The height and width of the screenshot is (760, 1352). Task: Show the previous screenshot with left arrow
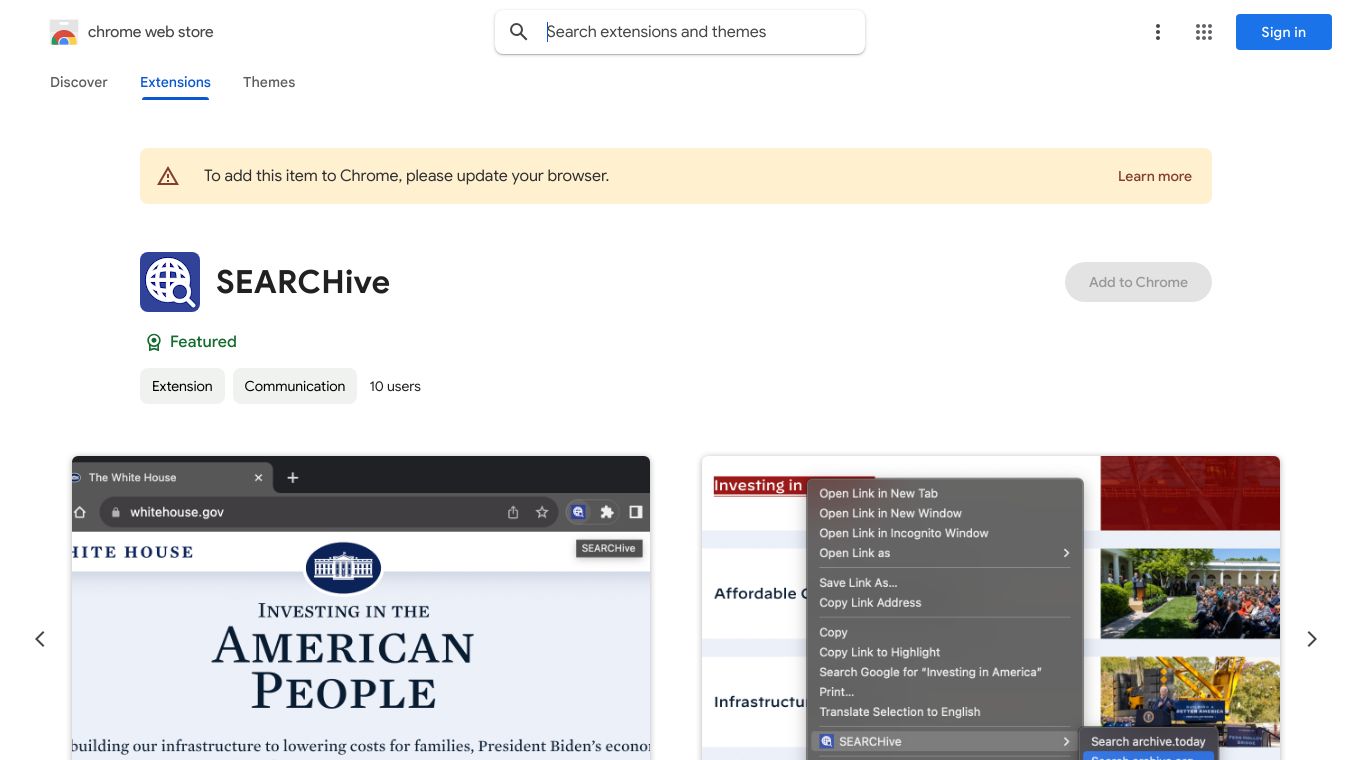(40, 639)
